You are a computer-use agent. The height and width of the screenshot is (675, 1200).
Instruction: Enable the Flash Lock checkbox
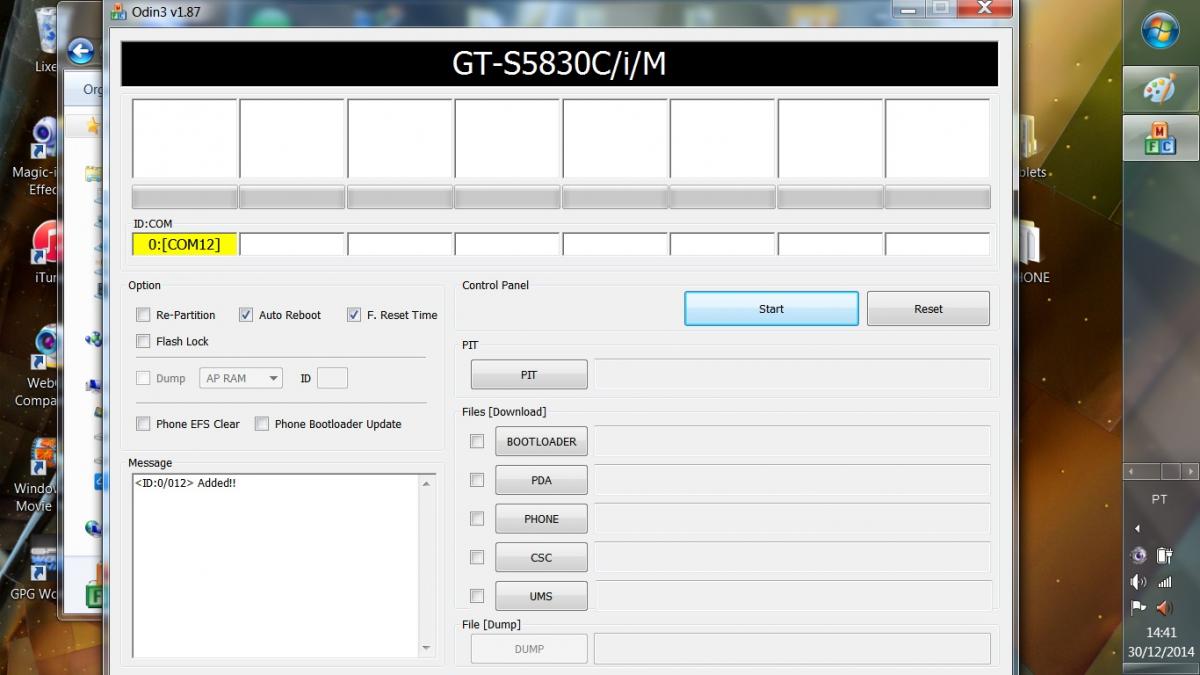tap(143, 341)
